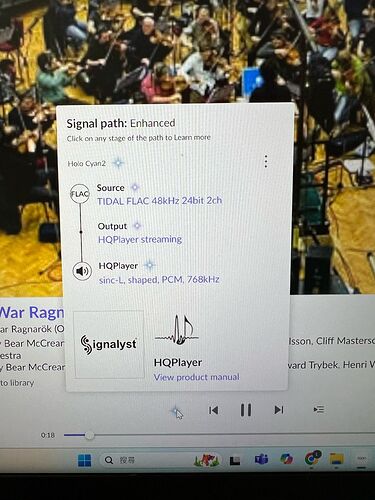The image size is (375, 500).
Task: Open the Windows Start menu
Action: [84, 460]
